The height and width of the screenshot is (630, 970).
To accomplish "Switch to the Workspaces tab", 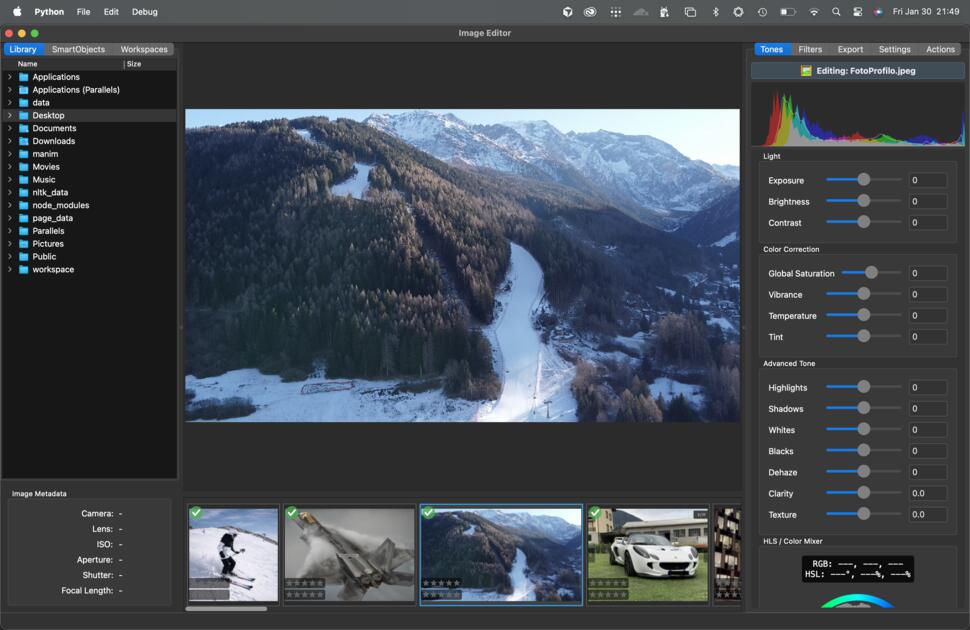I will 144,50.
